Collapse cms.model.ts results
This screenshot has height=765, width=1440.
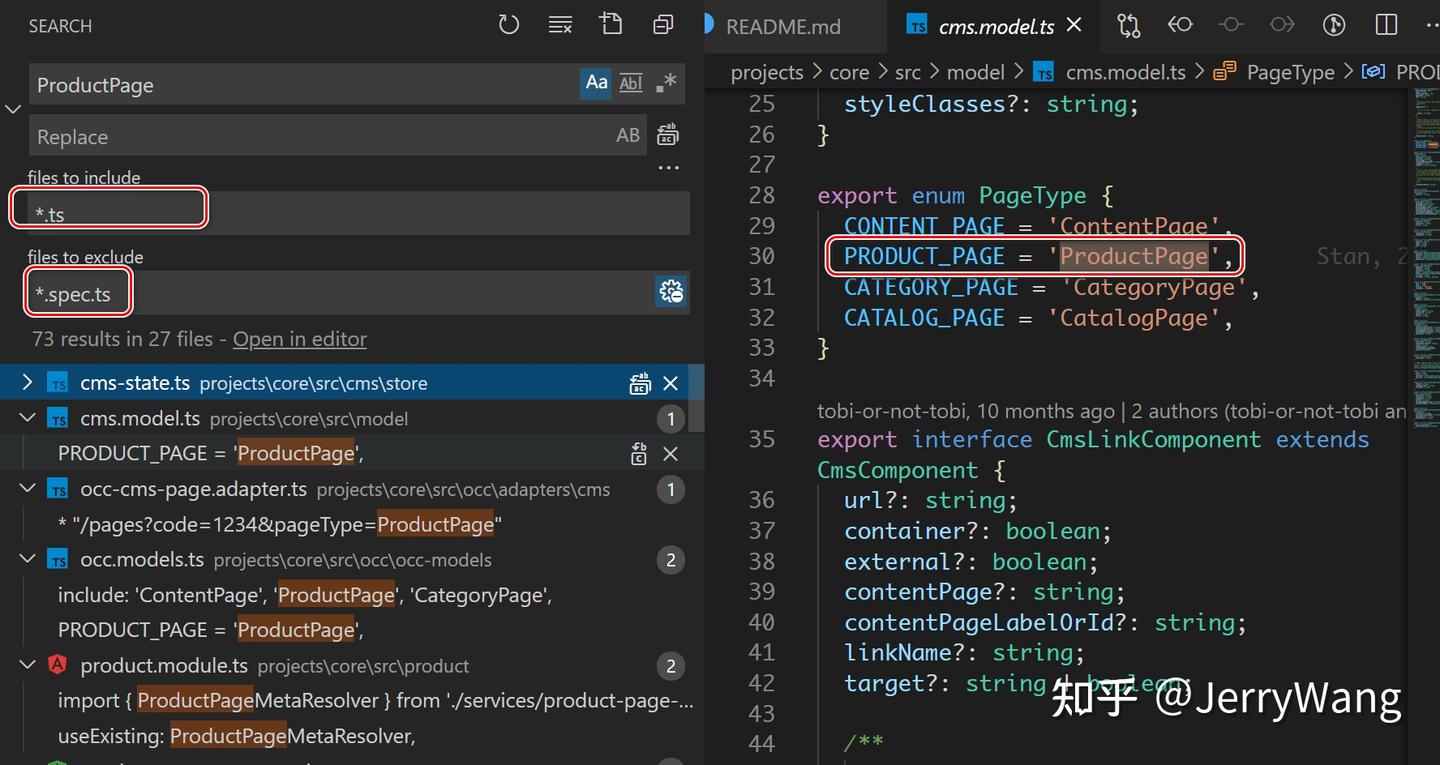click(x=28, y=419)
